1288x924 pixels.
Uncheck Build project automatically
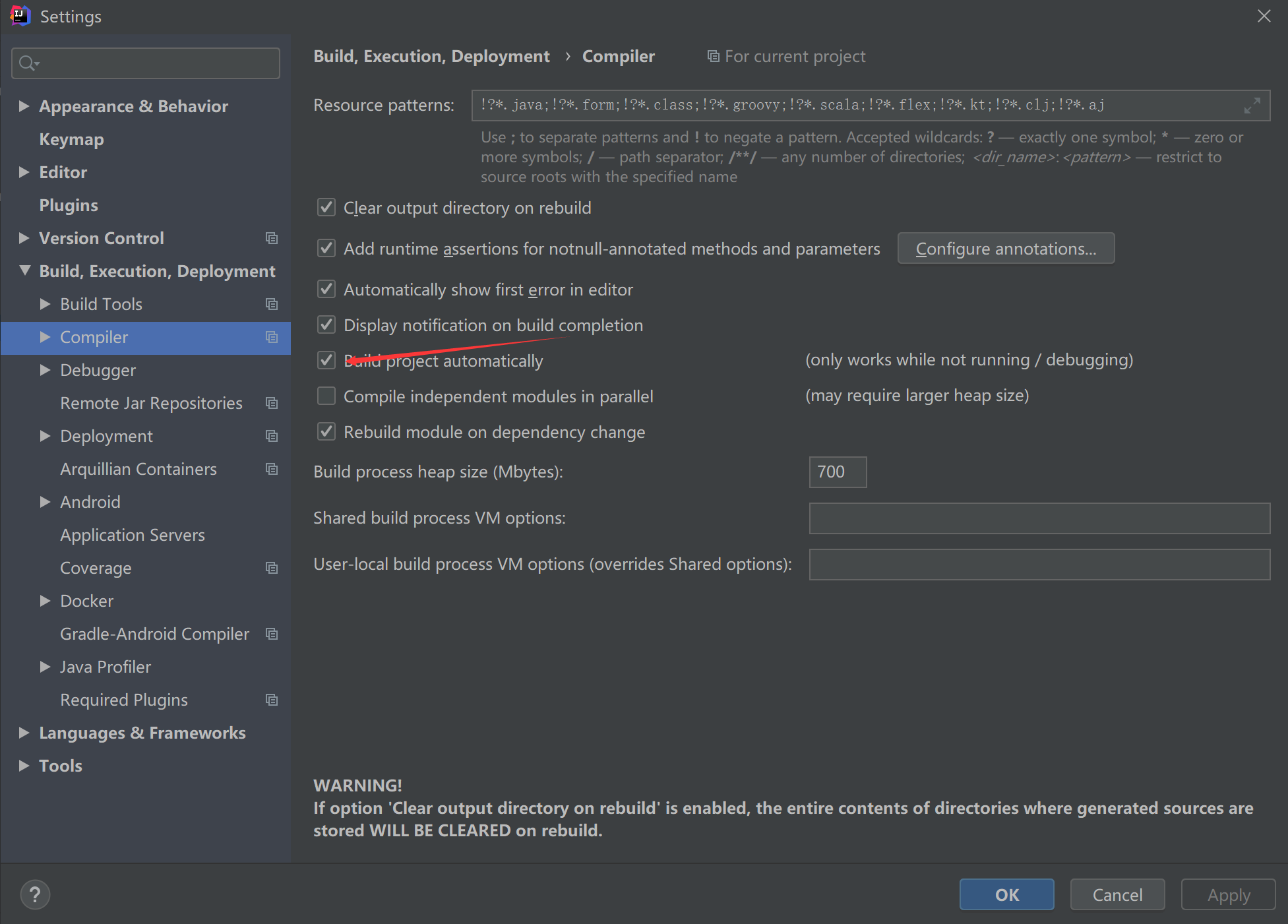click(x=326, y=360)
